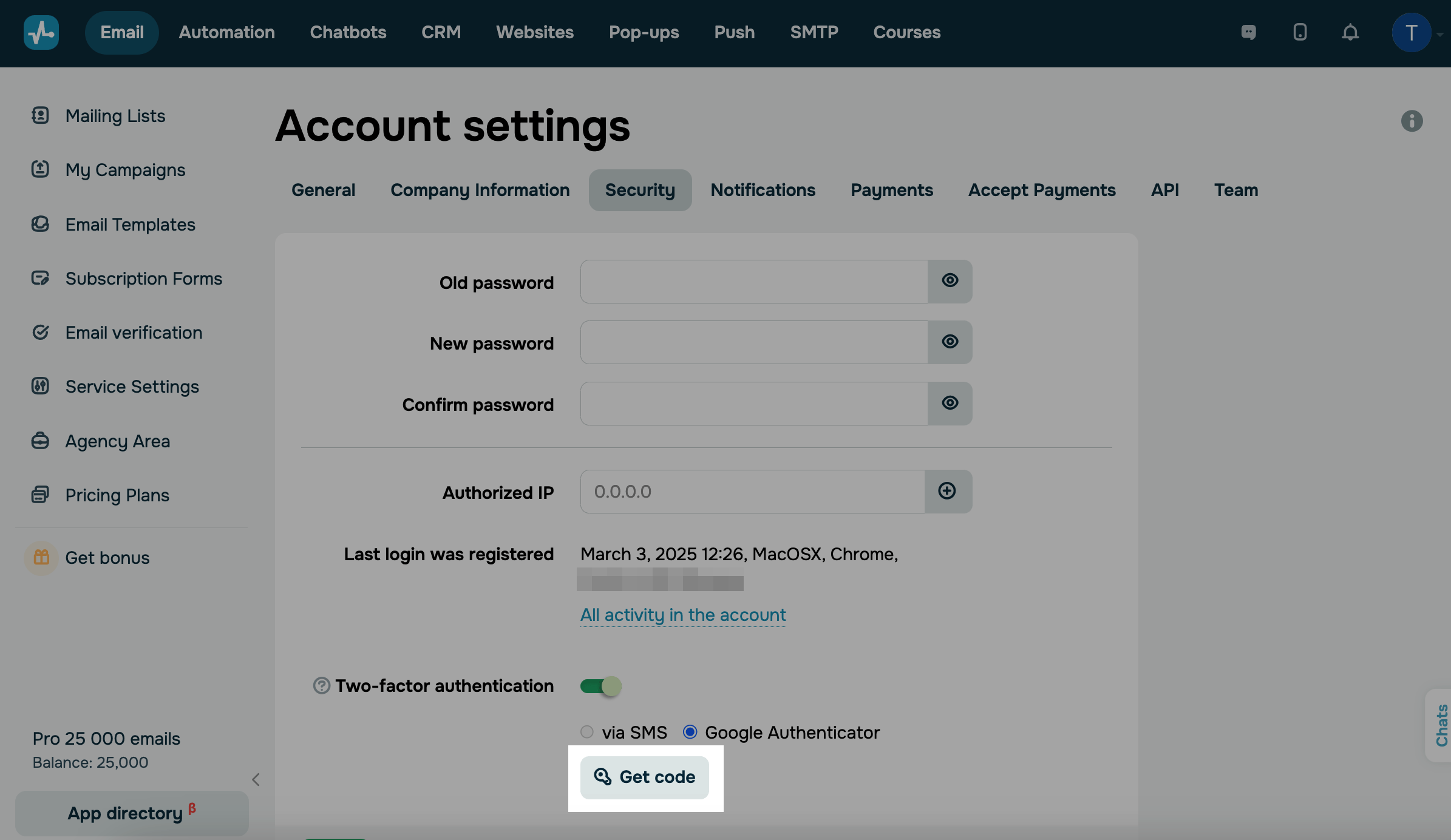Click the Get code button
Image resolution: width=1451 pixels, height=840 pixels.
pos(645,777)
